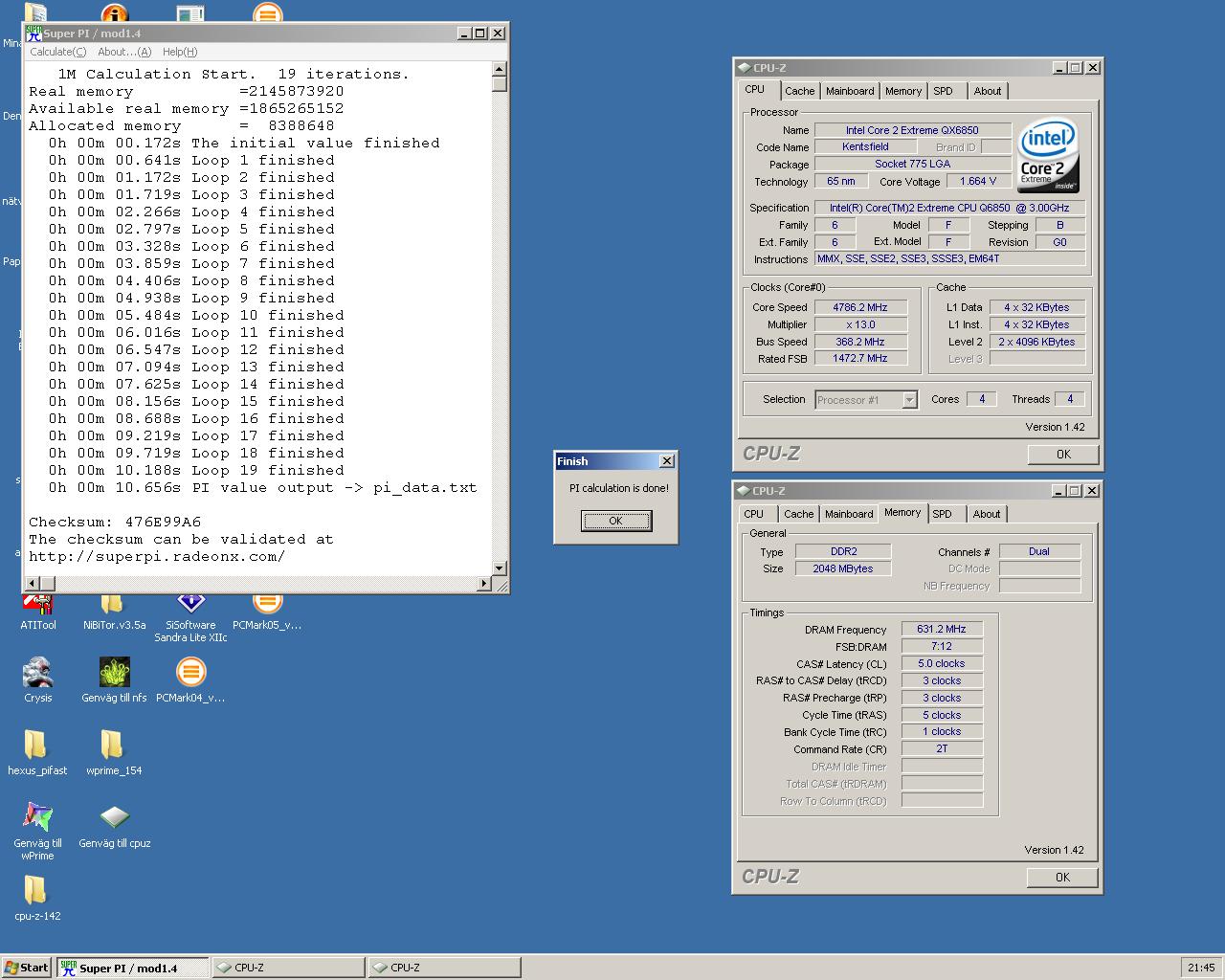Click Super PI vertical scrollbar down arrow

[500, 568]
